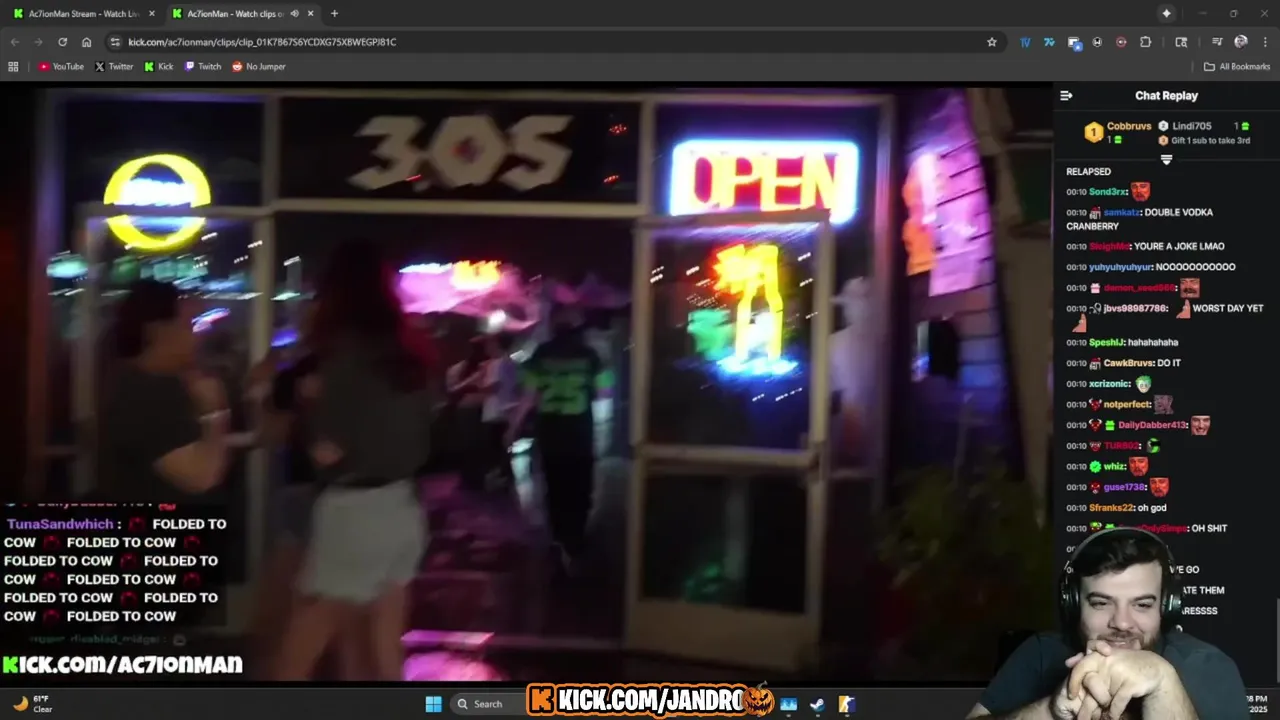Open the Extensions puzzle menu
This screenshot has height=720, width=1280.
click(1146, 42)
